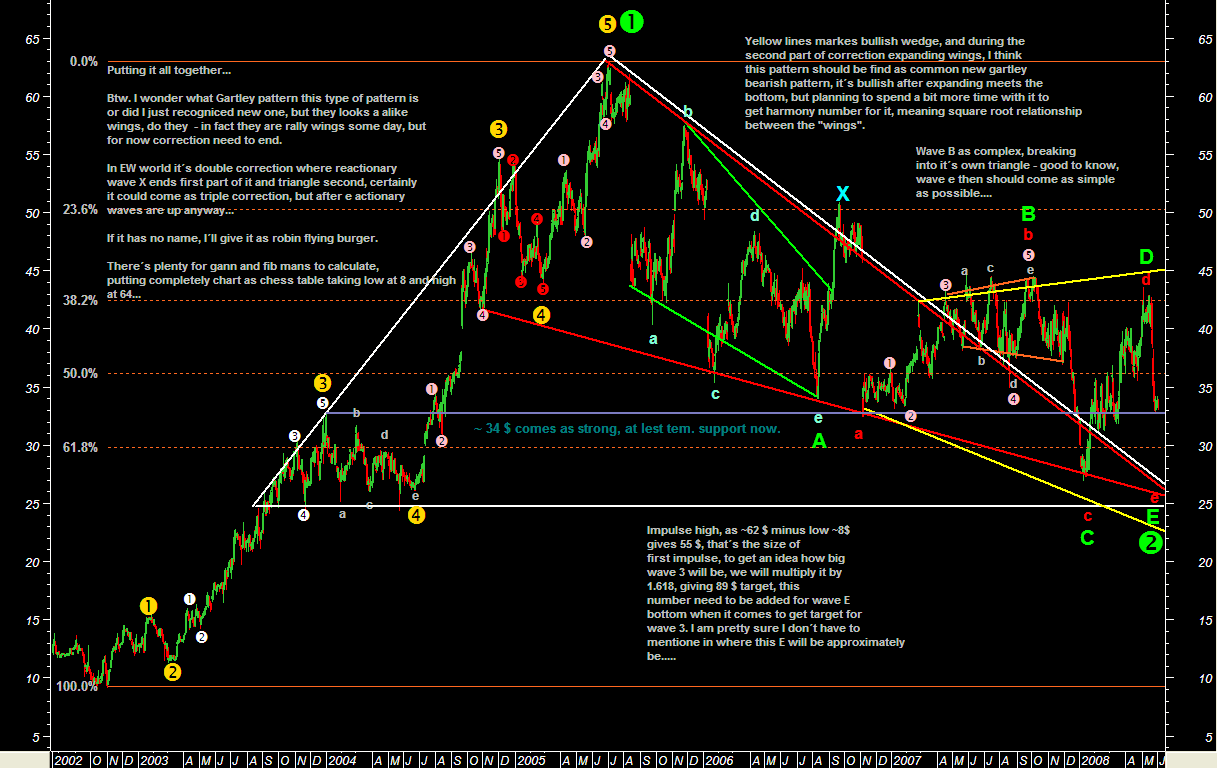The image size is (1217, 768).
Task: Click the green b label at wave peak
Action: tap(687, 111)
